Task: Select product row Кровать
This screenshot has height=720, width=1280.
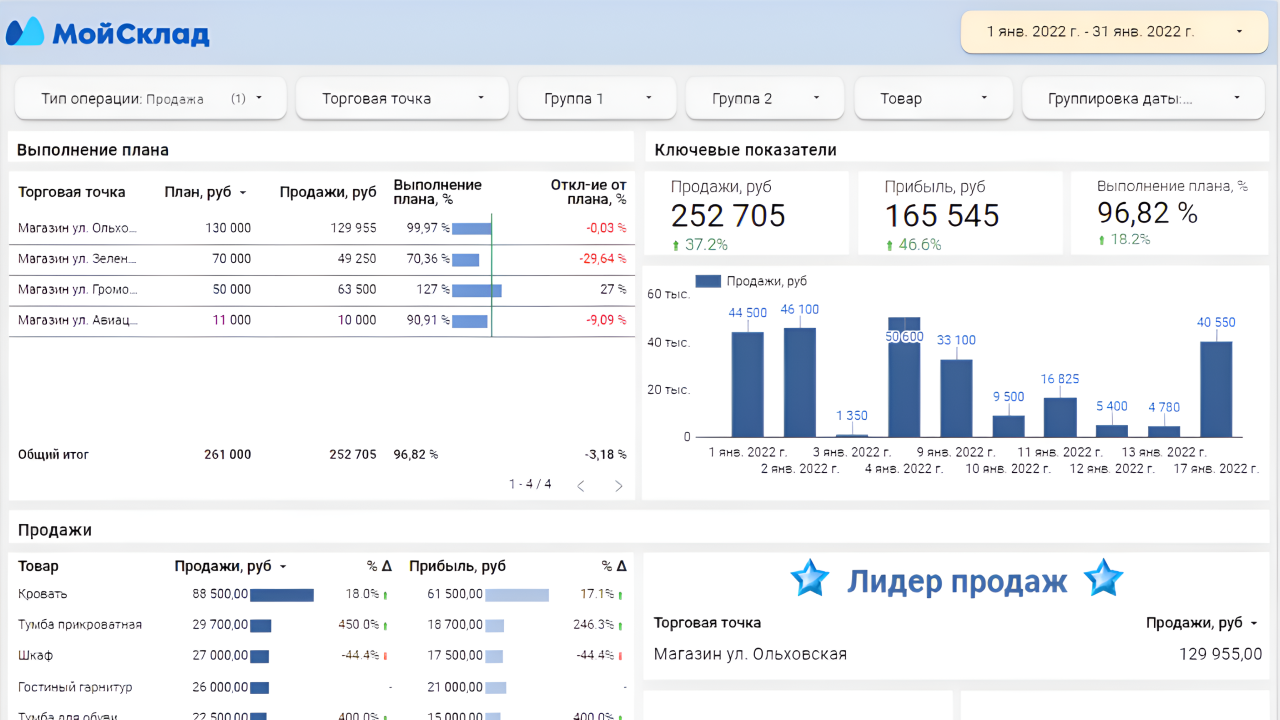Action: click(x=322, y=594)
